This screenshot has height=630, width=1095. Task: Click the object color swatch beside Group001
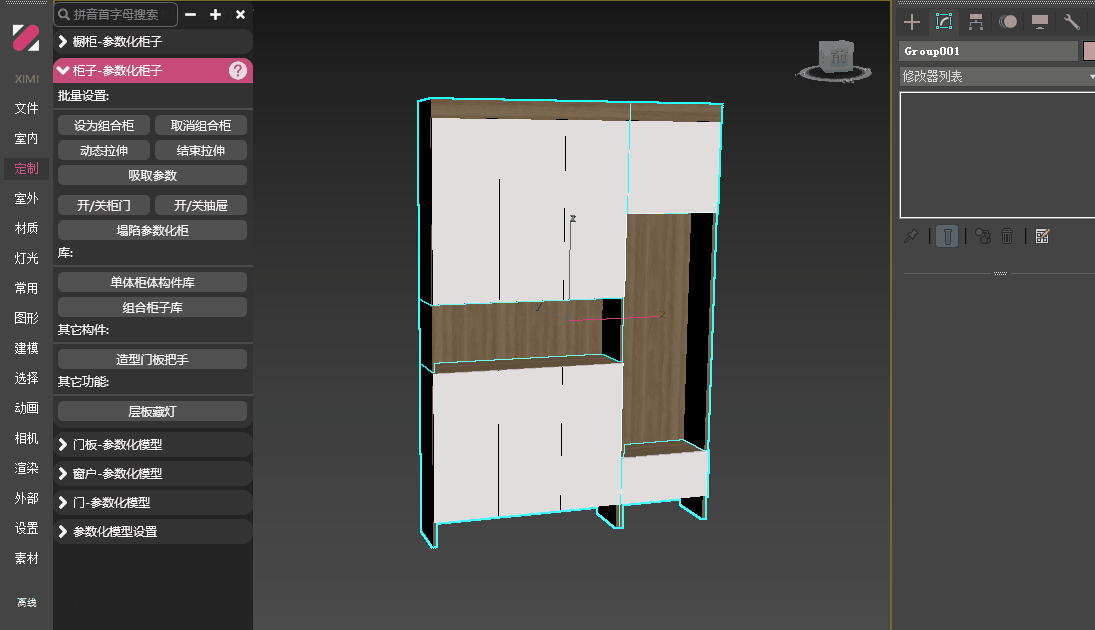[1089, 51]
